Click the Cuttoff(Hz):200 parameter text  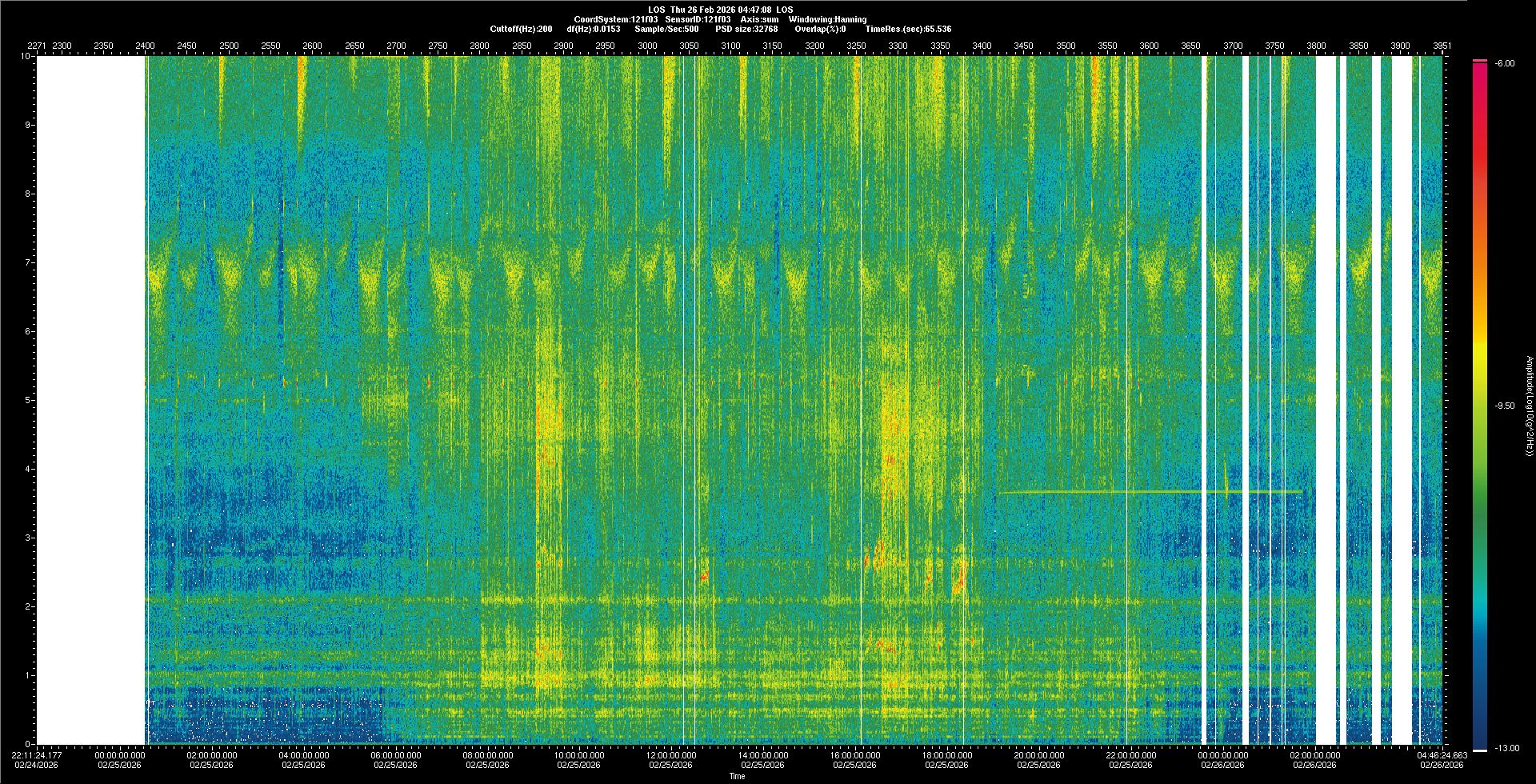tap(521, 29)
